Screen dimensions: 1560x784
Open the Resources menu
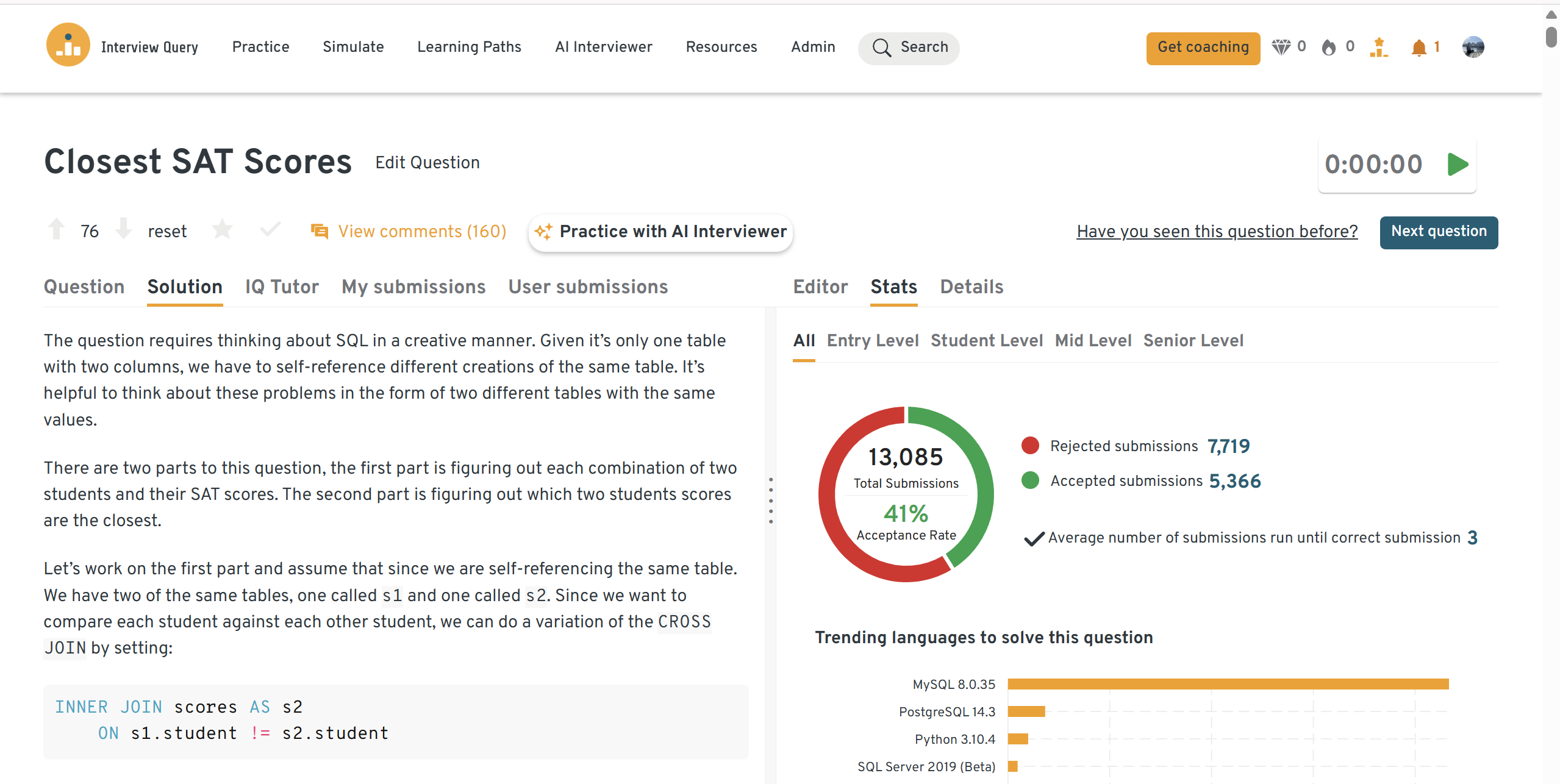pyautogui.click(x=721, y=47)
